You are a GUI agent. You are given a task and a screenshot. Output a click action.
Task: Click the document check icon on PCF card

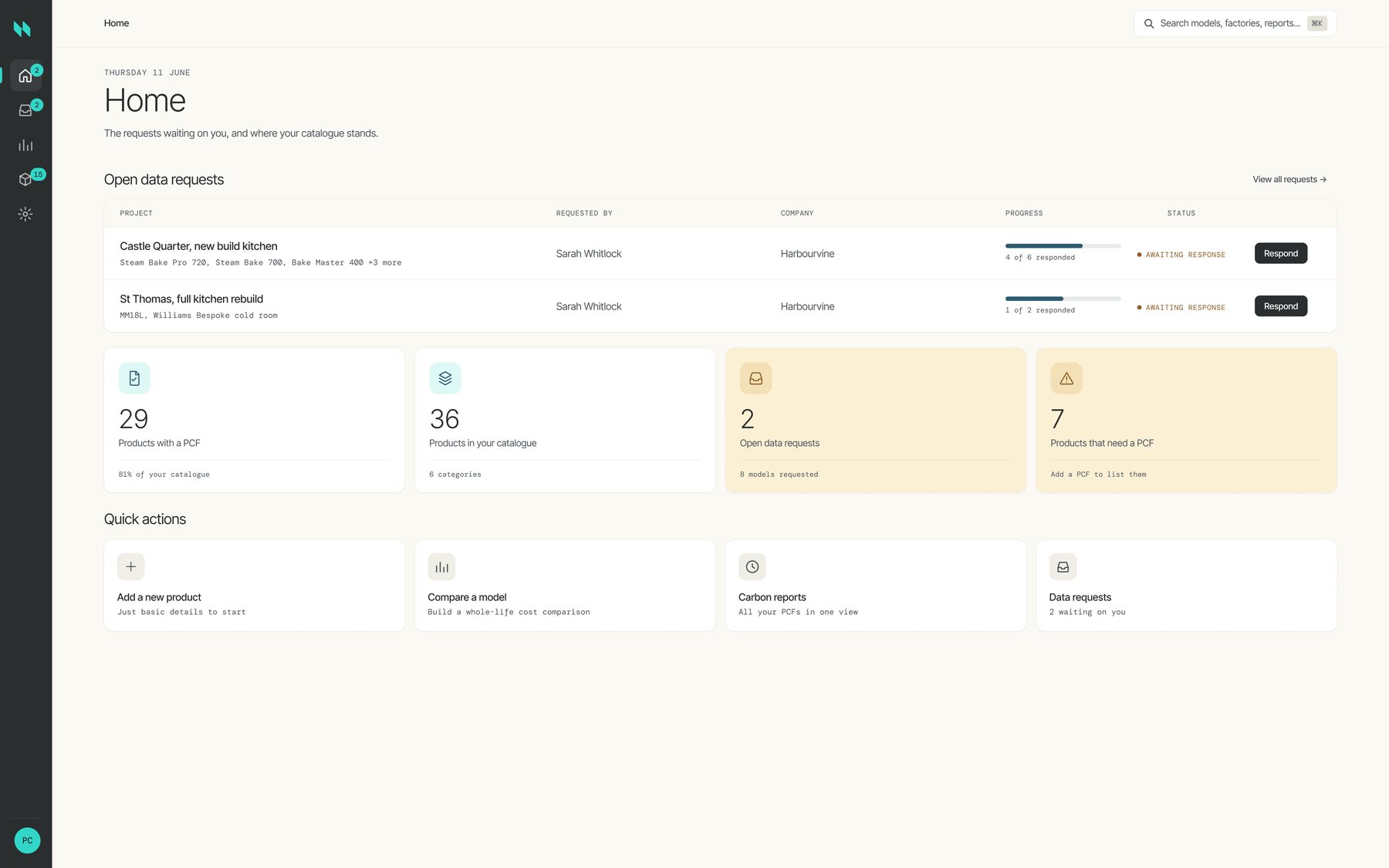click(134, 378)
